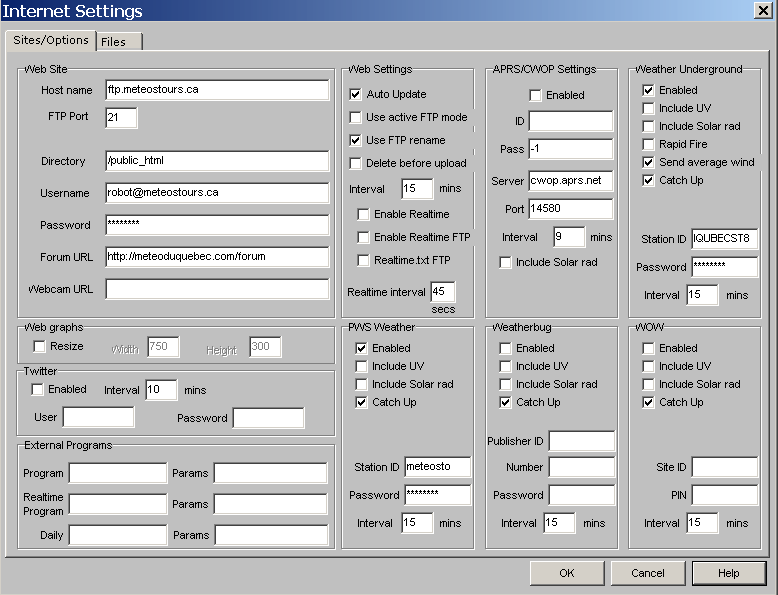778x595 pixels.
Task: Disable the Auto Update checkbox
Action: coord(355,94)
